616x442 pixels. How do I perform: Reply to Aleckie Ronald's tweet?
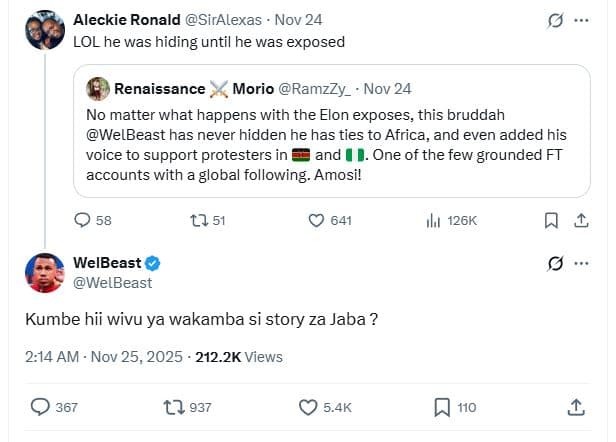tap(84, 220)
